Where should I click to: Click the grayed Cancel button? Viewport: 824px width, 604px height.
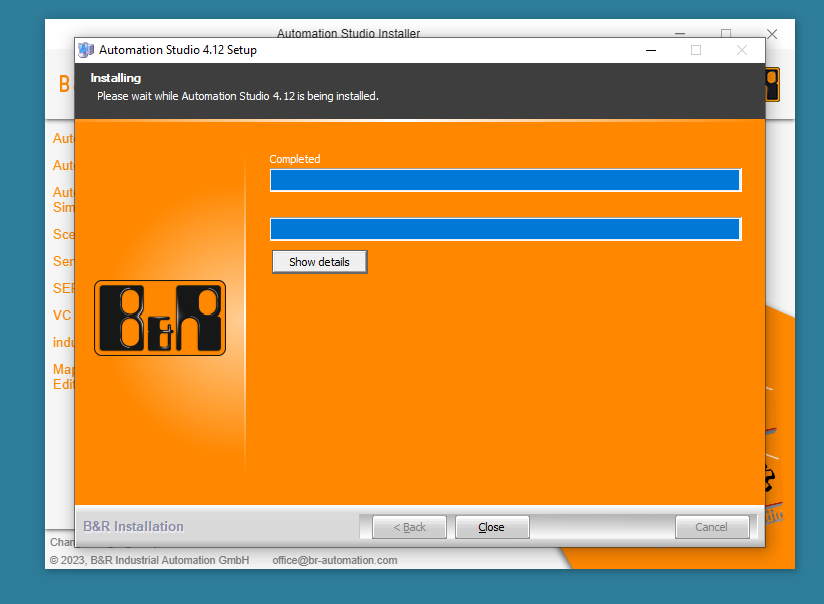(x=712, y=527)
